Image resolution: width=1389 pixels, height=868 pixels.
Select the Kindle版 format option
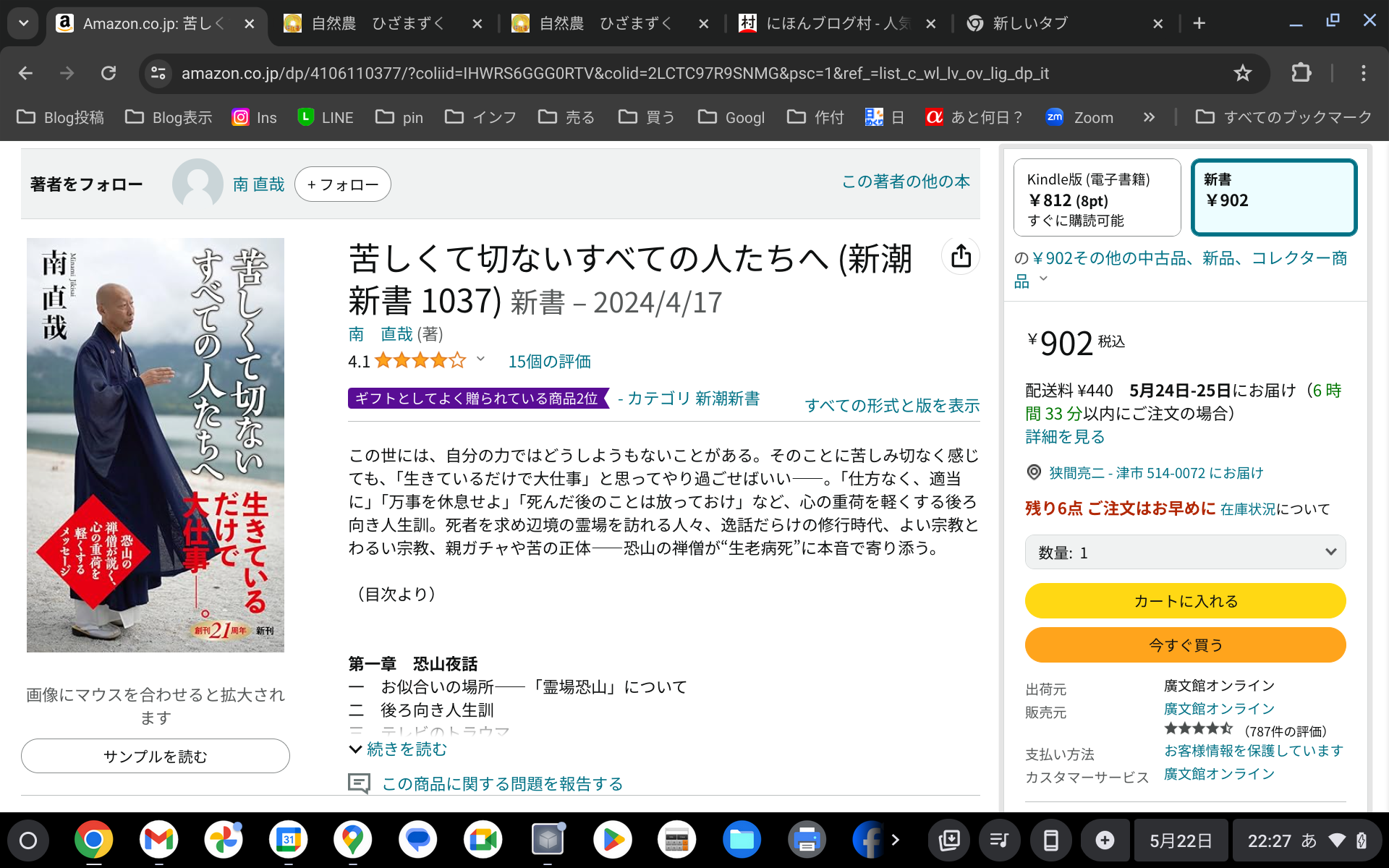pos(1097,198)
